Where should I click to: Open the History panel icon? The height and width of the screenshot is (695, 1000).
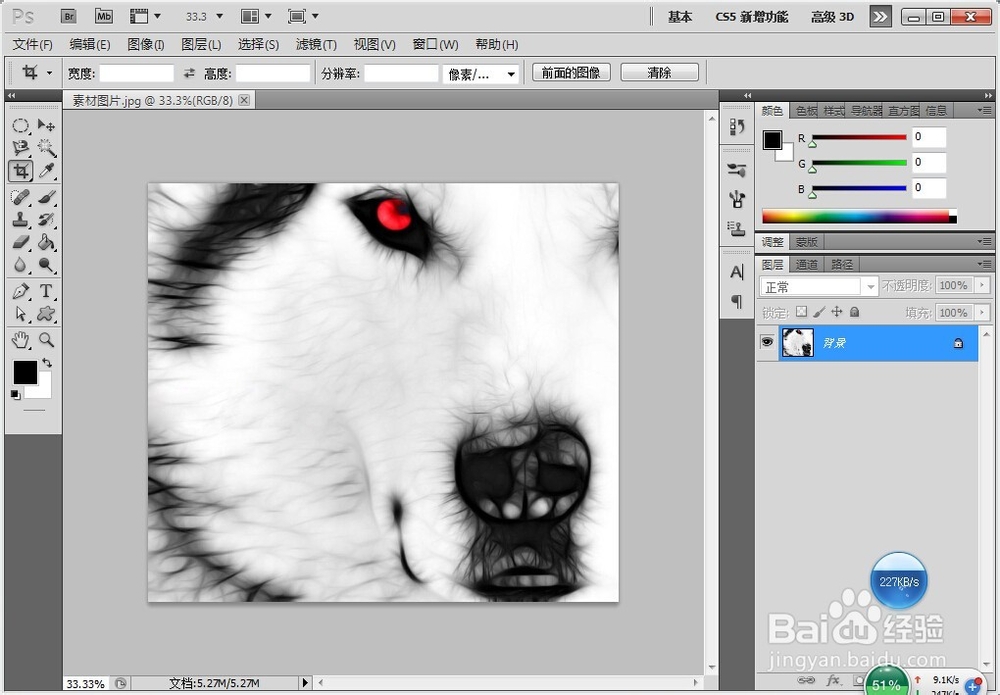pos(737,127)
